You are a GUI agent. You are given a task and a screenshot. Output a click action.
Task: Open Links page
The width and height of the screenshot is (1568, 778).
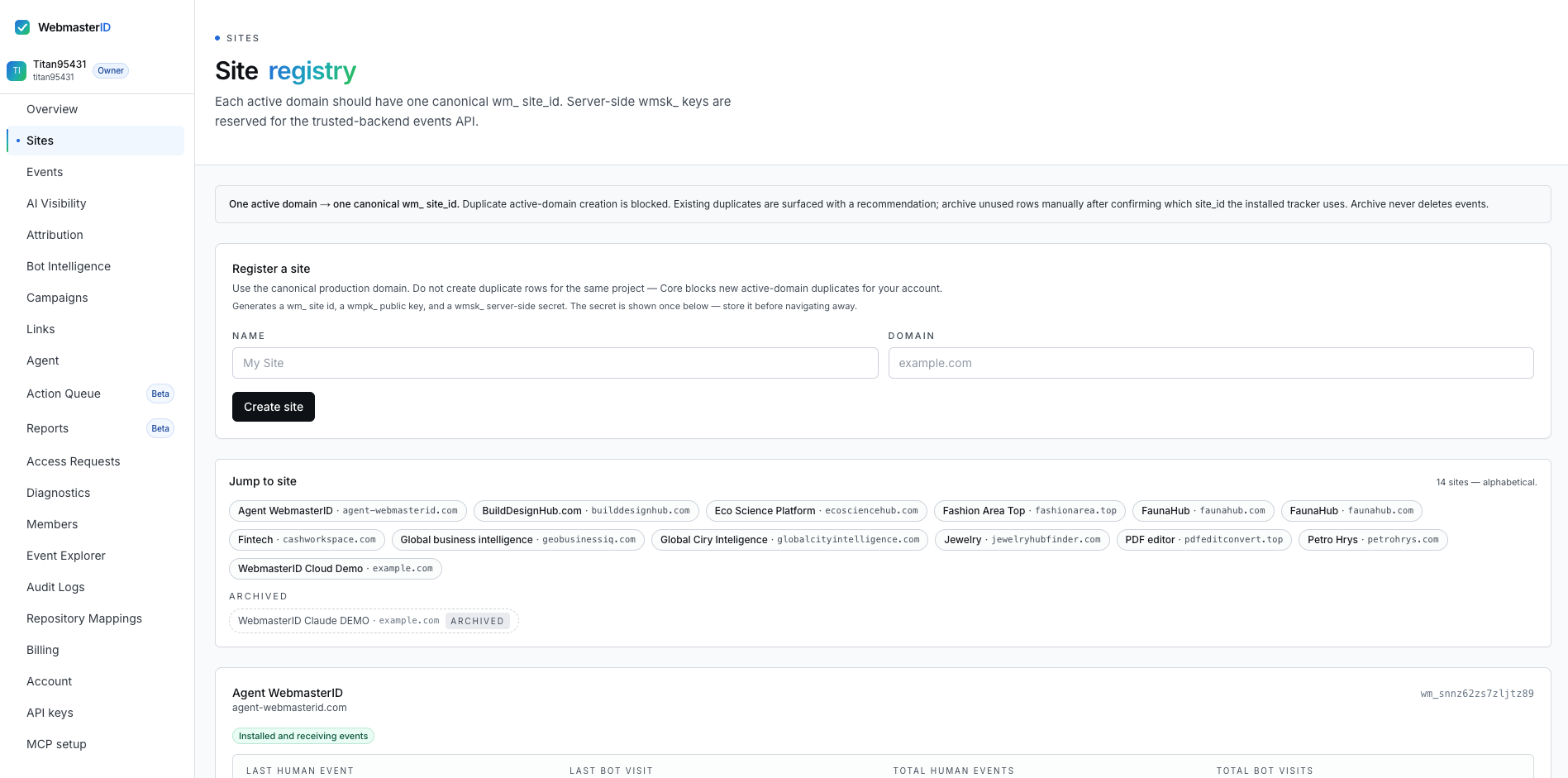click(95, 329)
